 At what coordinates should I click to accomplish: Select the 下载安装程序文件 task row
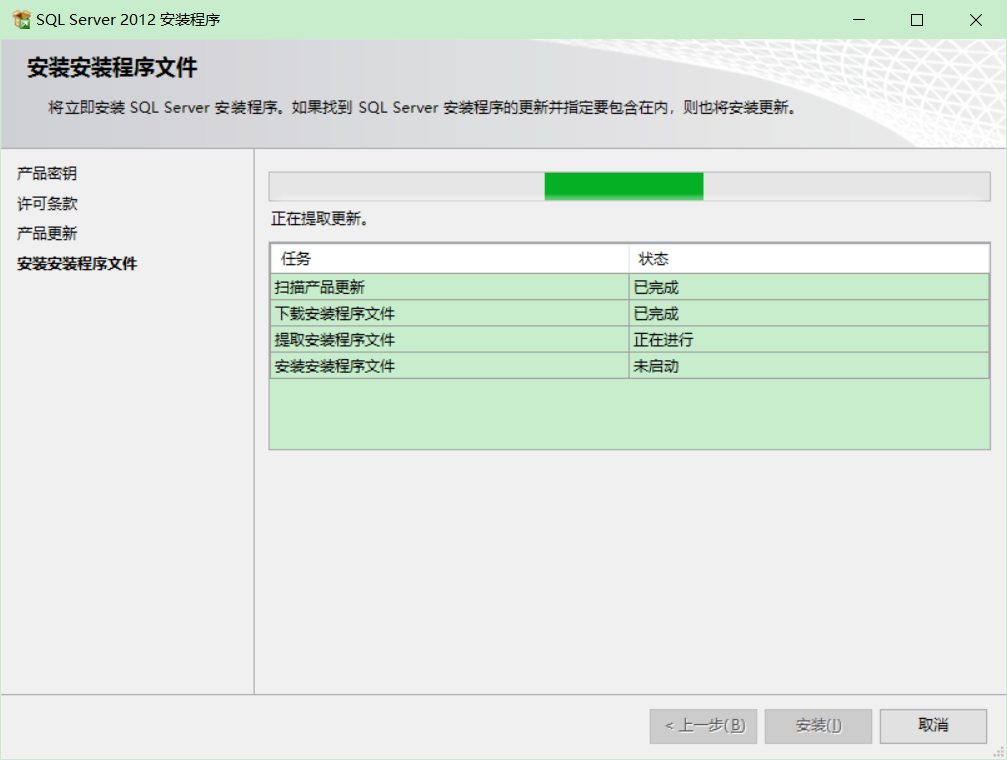pos(629,314)
